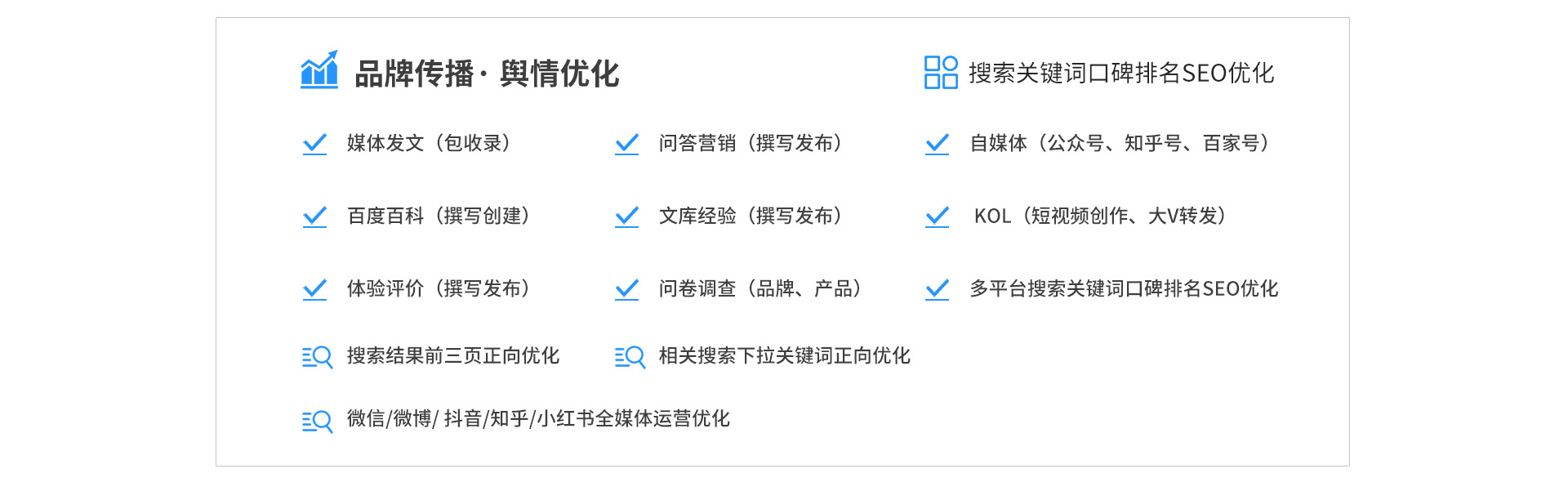Toggle the checkmark beside KOL

pyautogui.click(x=937, y=216)
